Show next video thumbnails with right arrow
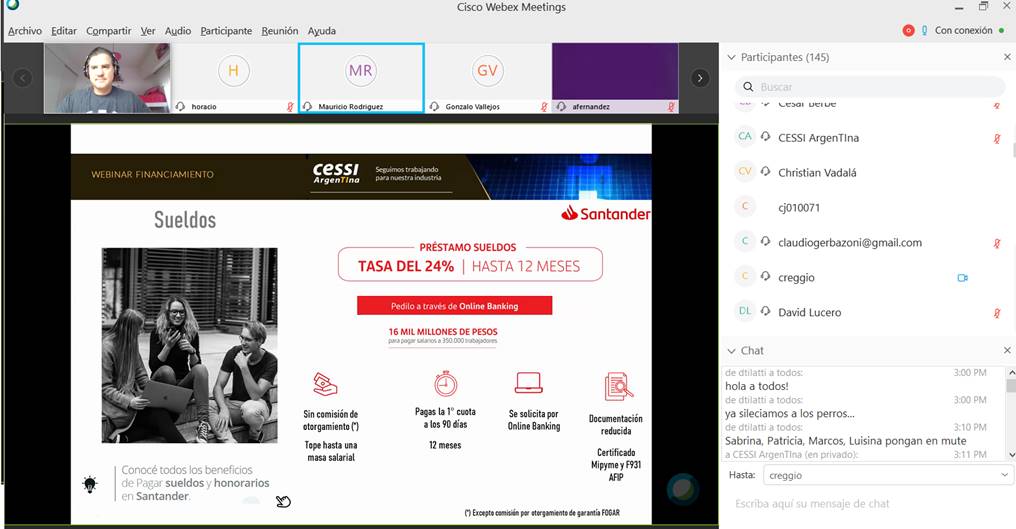This screenshot has width=1016, height=529. pyautogui.click(x=700, y=78)
